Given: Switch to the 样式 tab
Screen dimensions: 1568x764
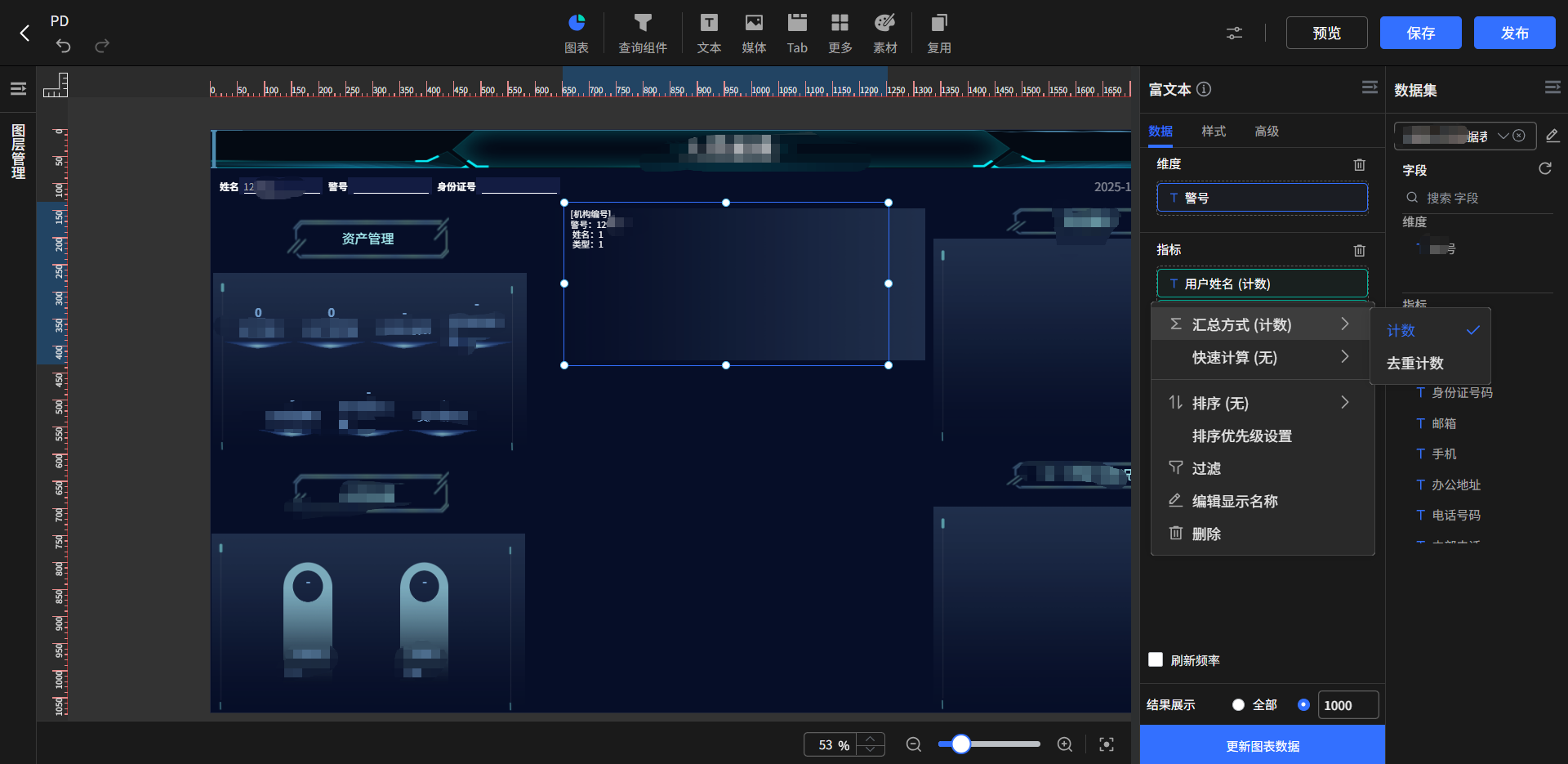Looking at the screenshot, I should click(1214, 132).
